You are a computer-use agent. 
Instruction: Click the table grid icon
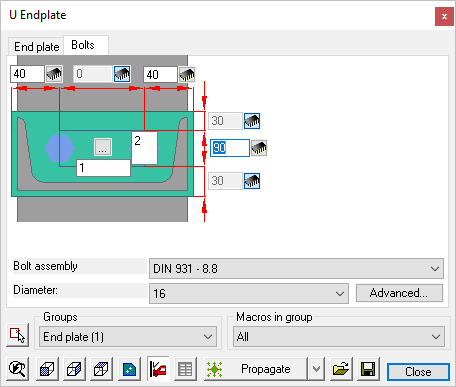point(185,369)
